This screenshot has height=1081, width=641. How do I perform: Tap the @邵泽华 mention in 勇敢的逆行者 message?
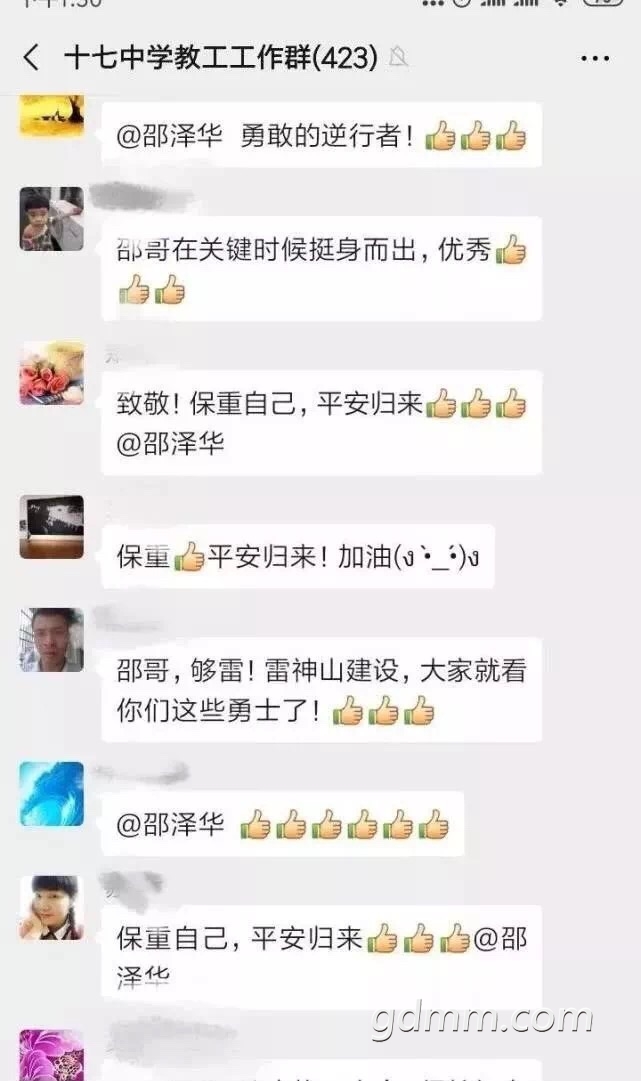169,136
